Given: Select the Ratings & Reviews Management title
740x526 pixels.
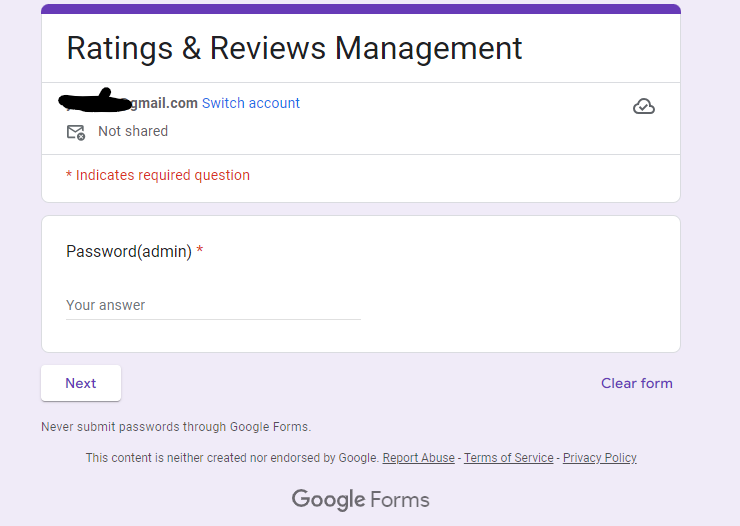Looking at the screenshot, I should coord(294,48).
